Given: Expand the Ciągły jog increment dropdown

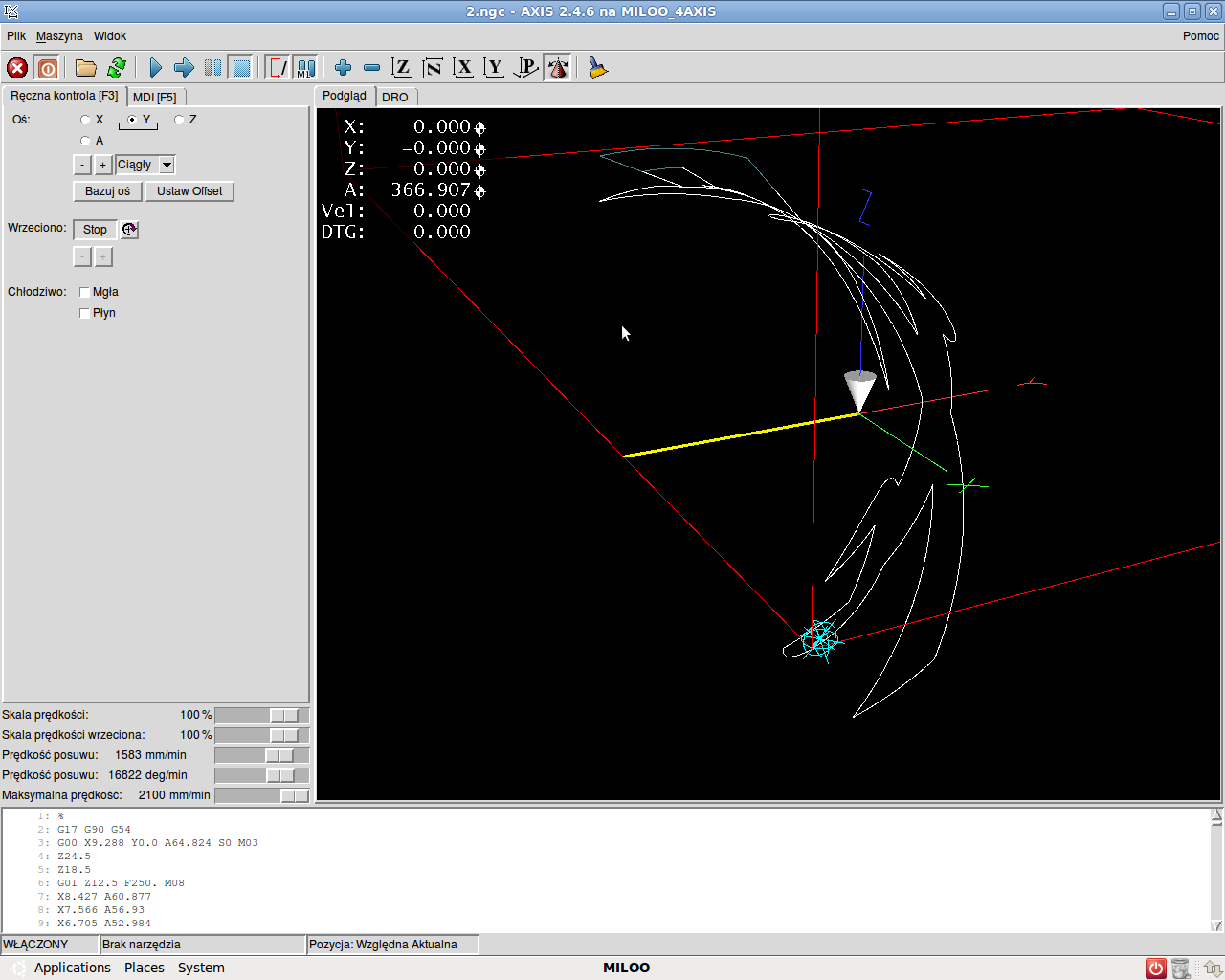Looking at the screenshot, I should (x=167, y=165).
